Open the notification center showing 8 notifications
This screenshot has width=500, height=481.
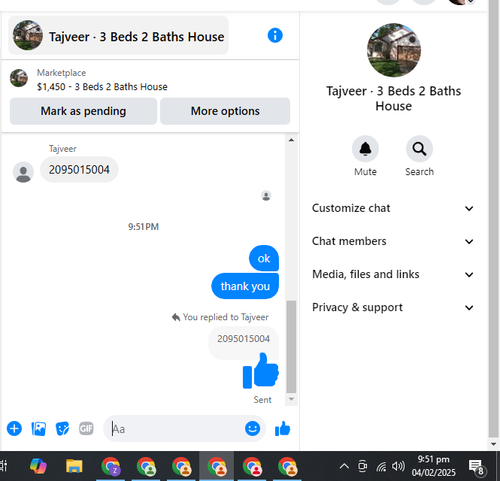click(477, 467)
